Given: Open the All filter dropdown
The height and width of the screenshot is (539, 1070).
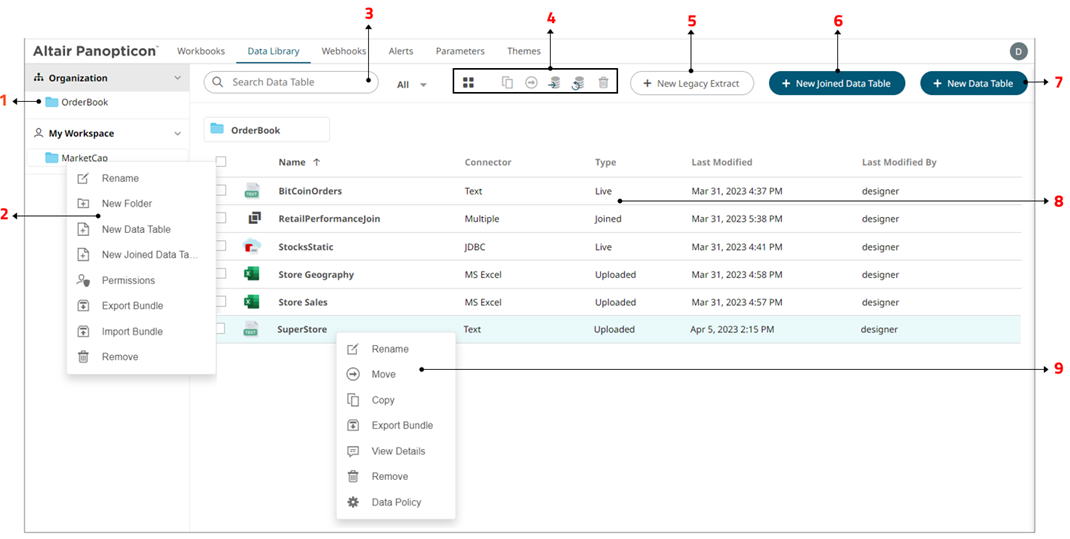Looking at the screenshot, I should [x=411, y=85].
